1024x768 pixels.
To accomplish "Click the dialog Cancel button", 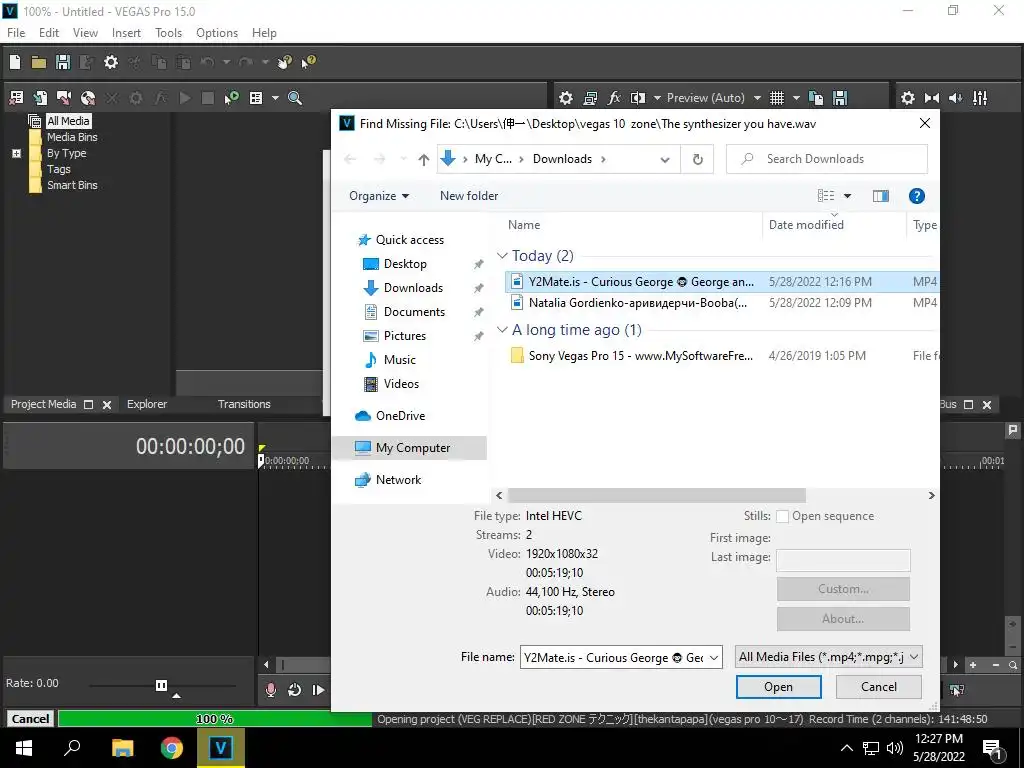I will 878,687.
